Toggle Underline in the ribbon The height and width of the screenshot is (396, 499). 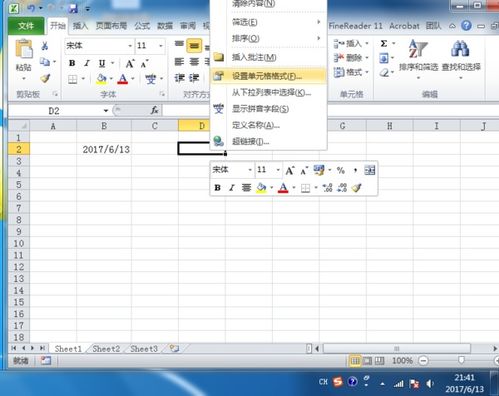pyautogui.click(x=102, y=63)
